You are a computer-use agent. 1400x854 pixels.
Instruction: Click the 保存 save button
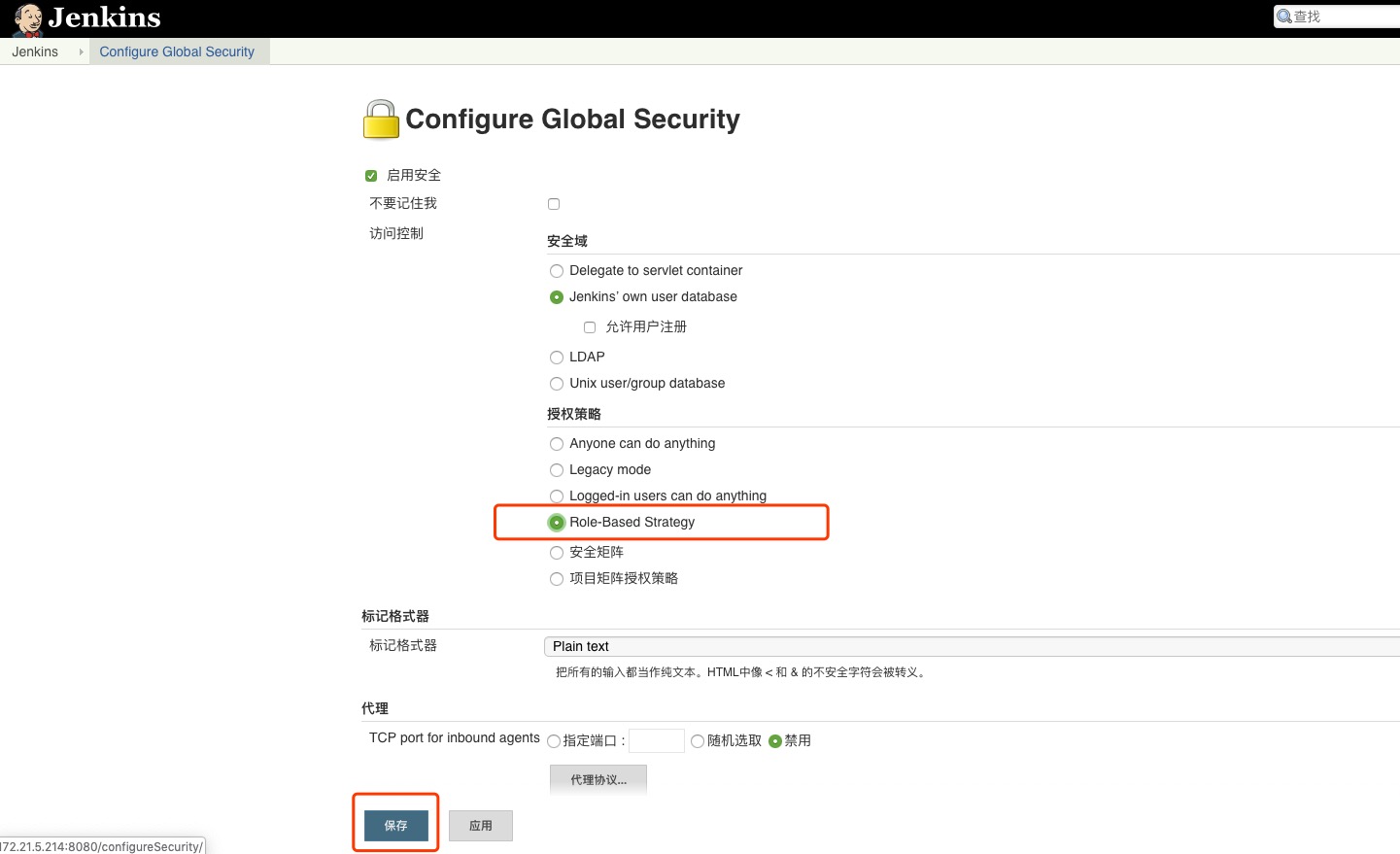396,825
